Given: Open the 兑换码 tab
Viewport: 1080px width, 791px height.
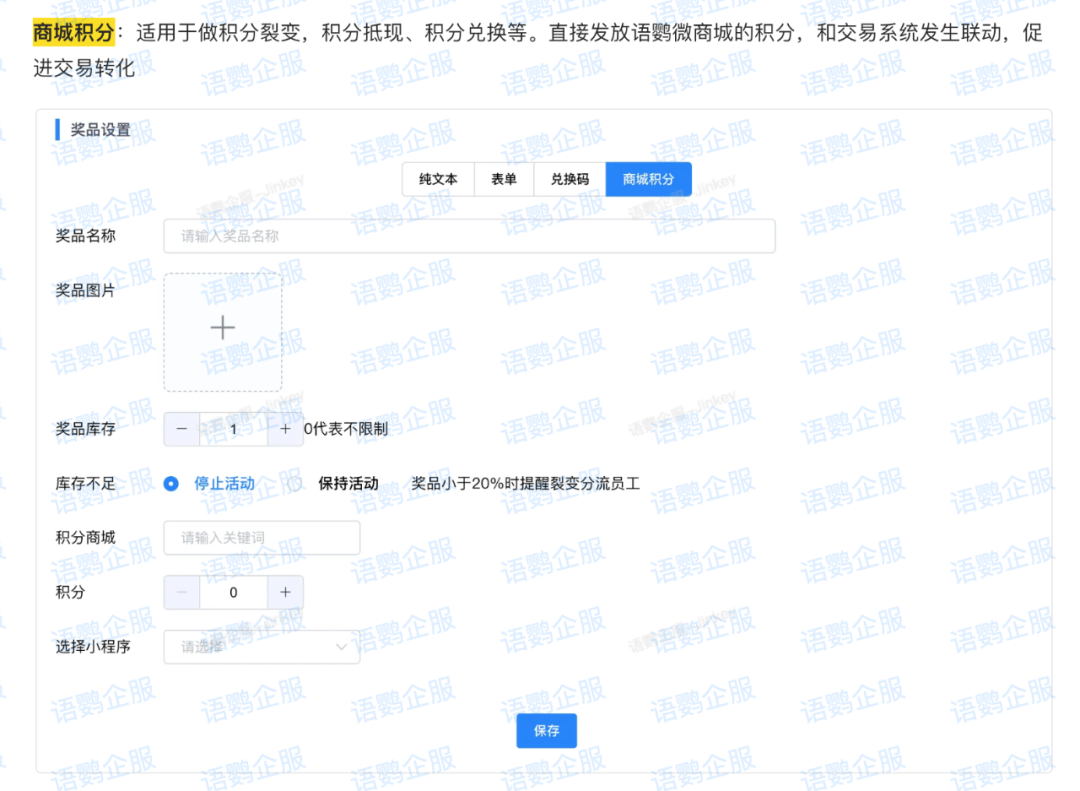Looking at the screenshot, I should pyautogui.click(x=570, y=179).
